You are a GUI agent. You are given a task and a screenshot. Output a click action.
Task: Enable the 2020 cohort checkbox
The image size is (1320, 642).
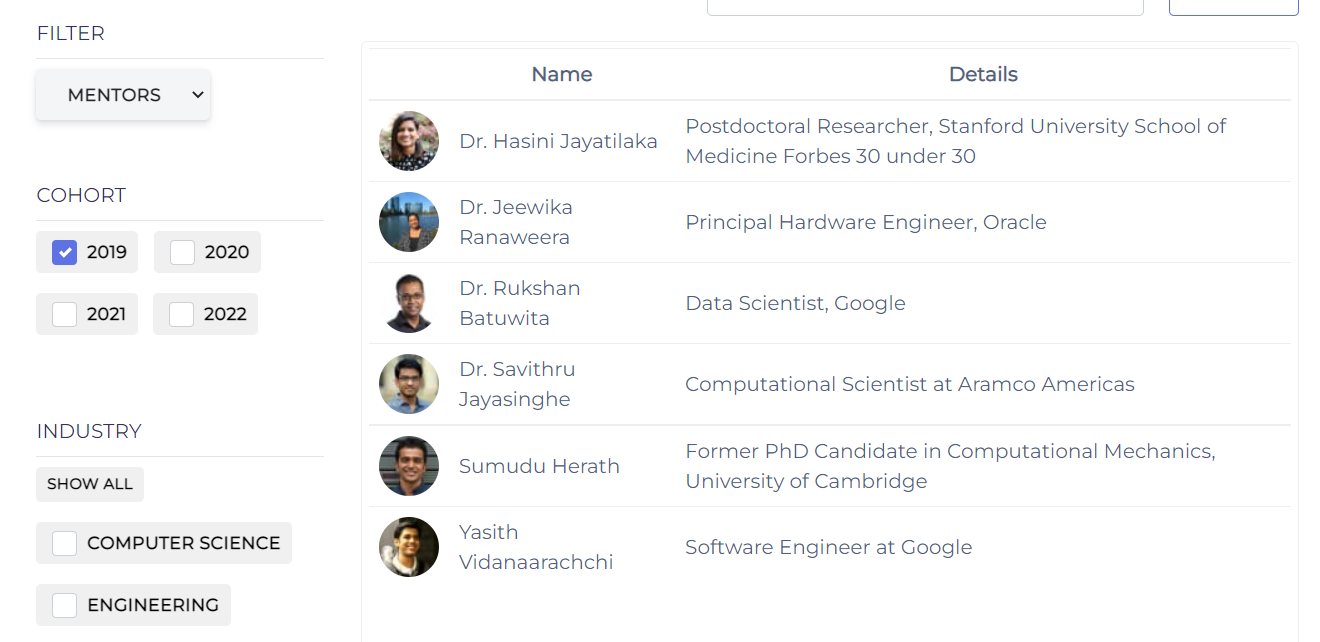point(182,252)
